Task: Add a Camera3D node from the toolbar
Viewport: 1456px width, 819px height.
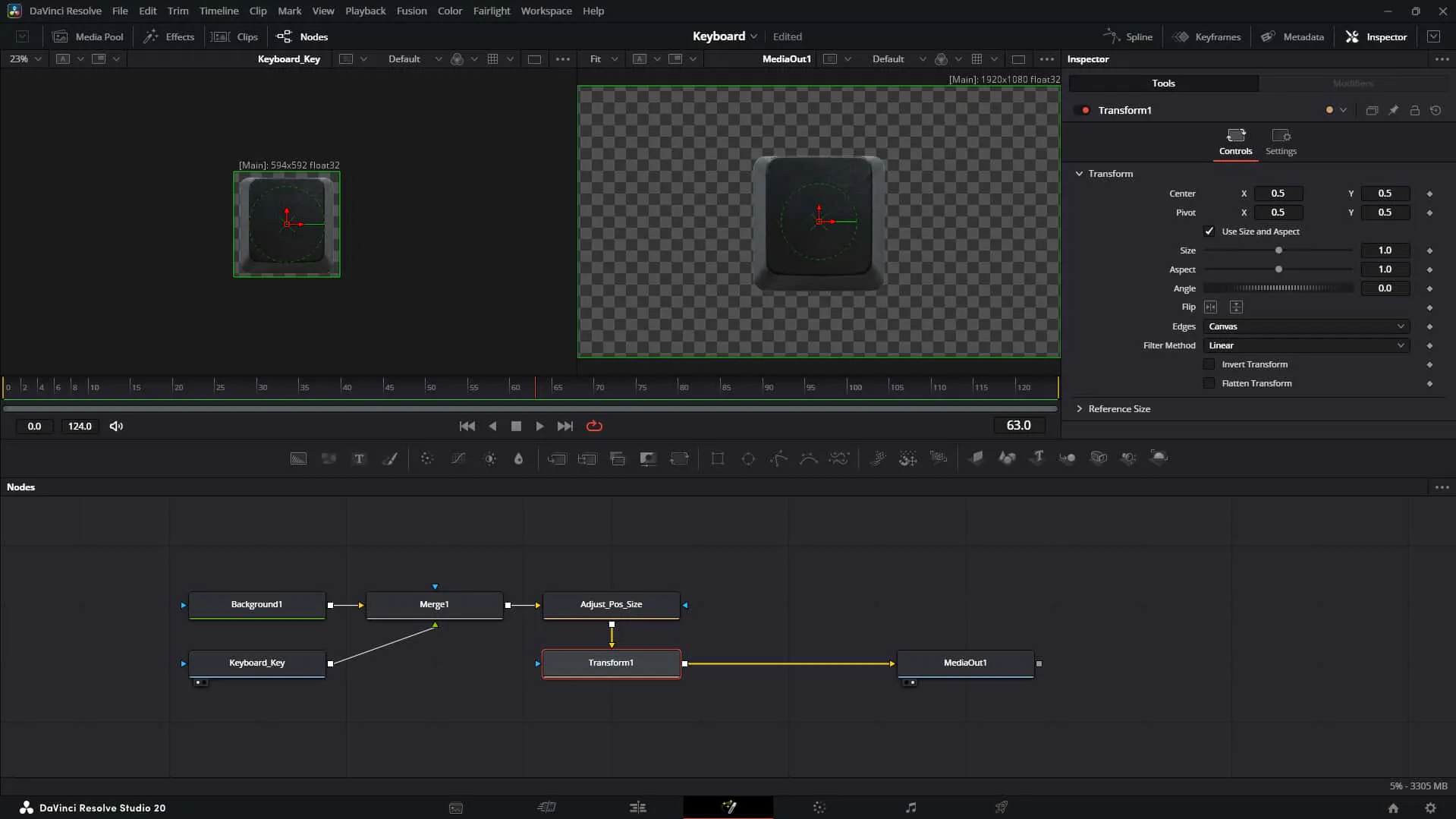Action: (x=1099, y=458)
